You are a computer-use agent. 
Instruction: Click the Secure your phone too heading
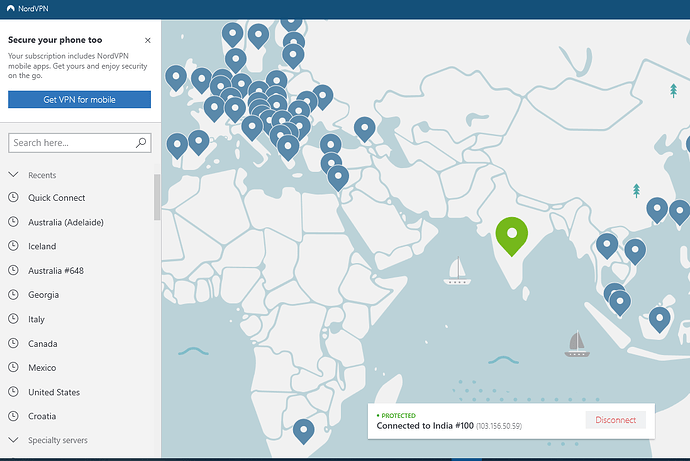(x=55, y=40)
